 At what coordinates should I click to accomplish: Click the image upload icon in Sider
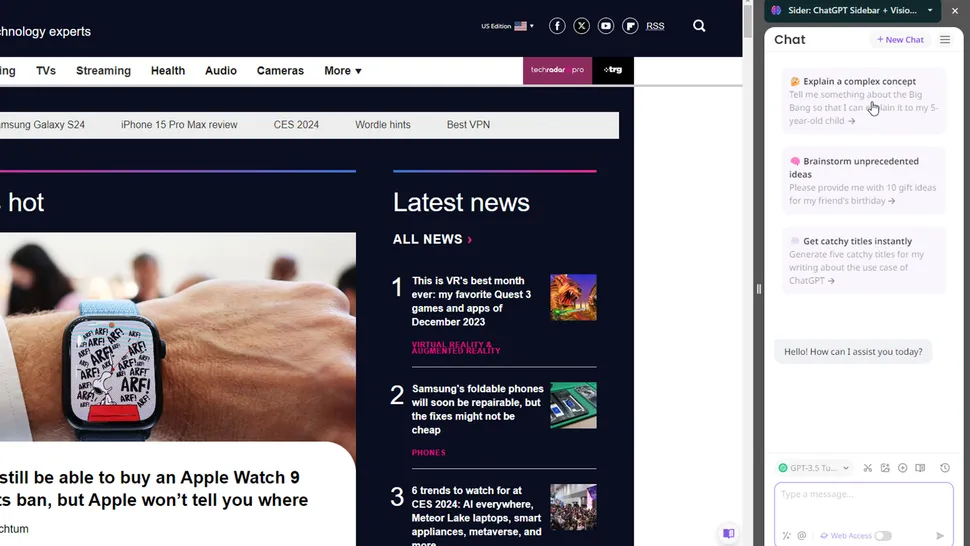(x=885, y=468)
